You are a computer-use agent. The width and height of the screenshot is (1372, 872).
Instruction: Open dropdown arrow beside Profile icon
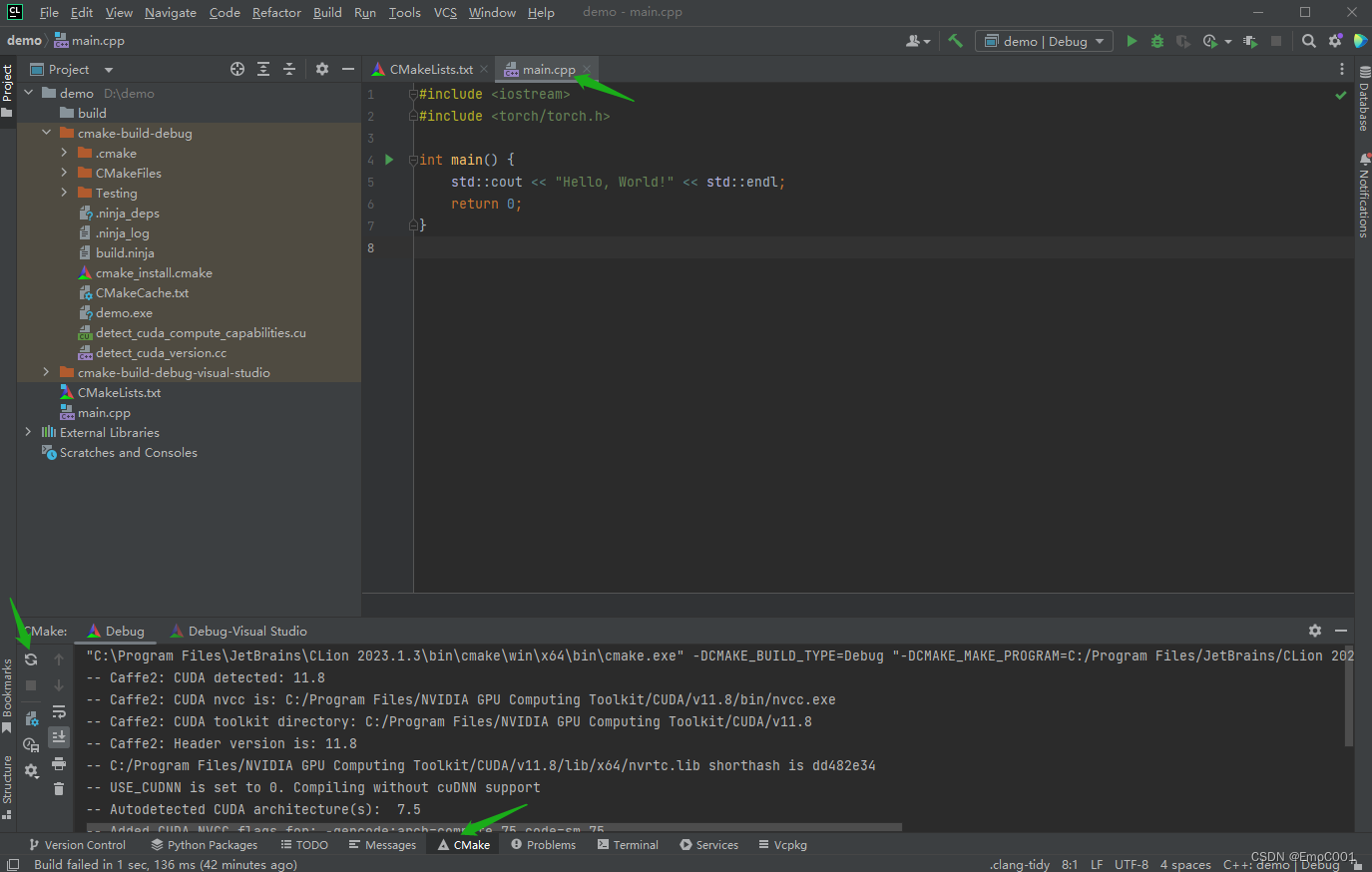coord(1227,42)
